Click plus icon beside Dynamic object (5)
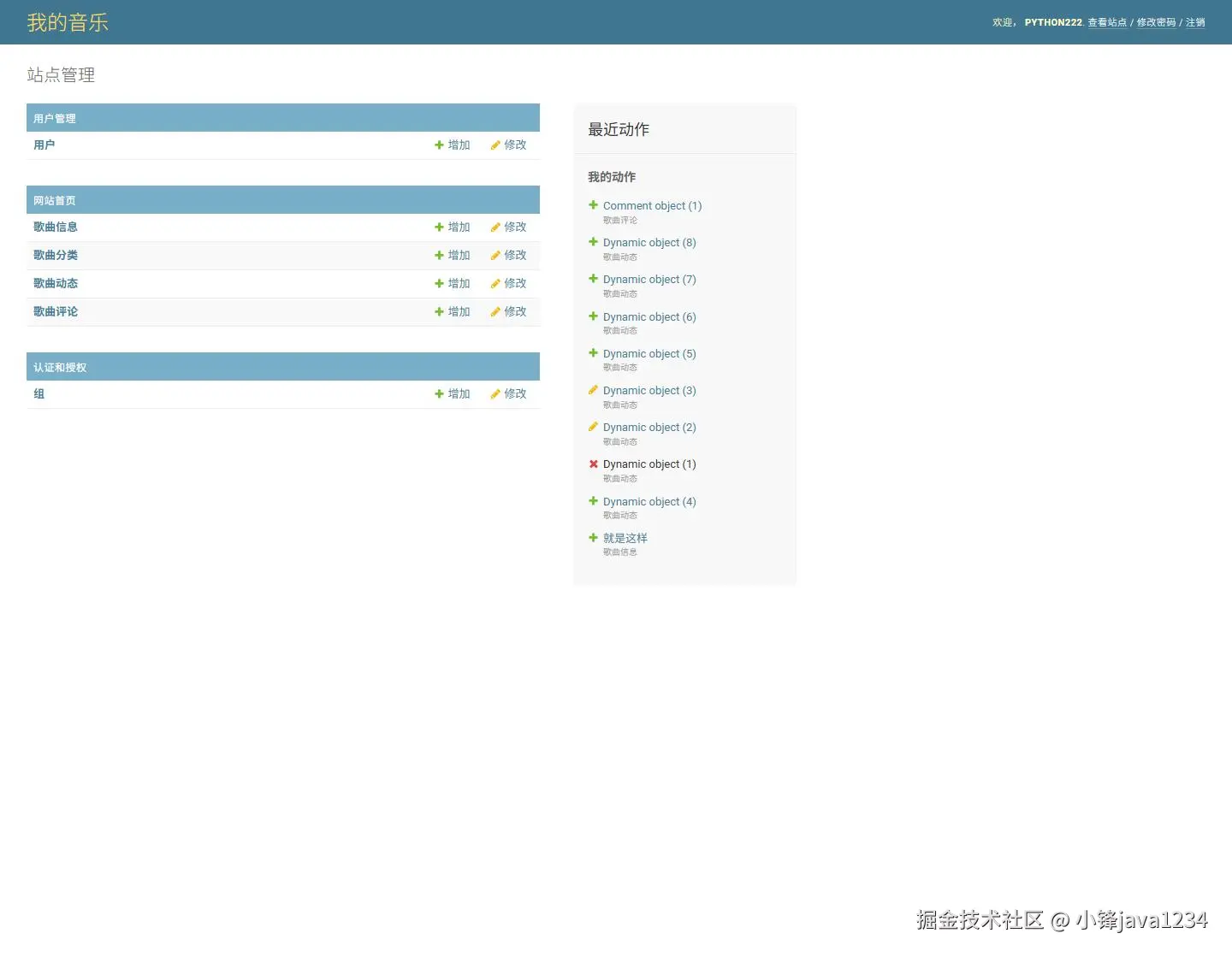This screenshot has width=1232, height=957. pyautogui.click(x=593, y=353)
